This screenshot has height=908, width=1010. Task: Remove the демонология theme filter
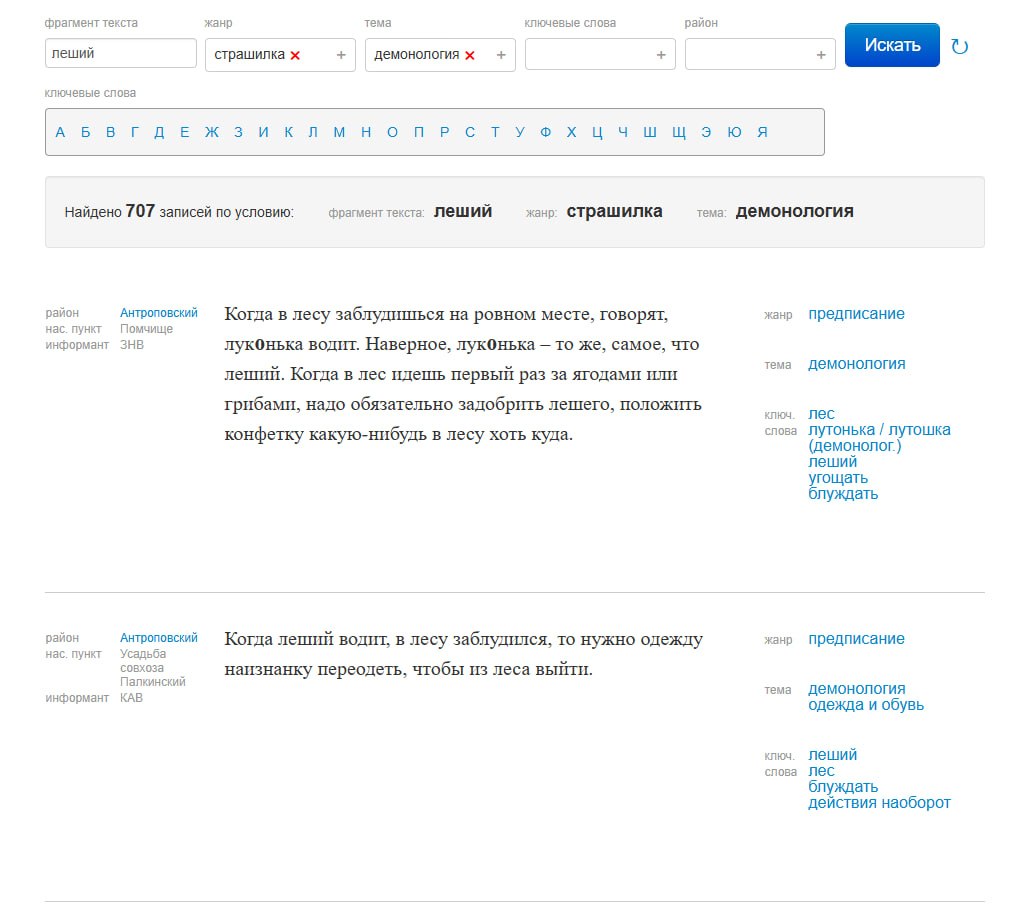point(470,55)
